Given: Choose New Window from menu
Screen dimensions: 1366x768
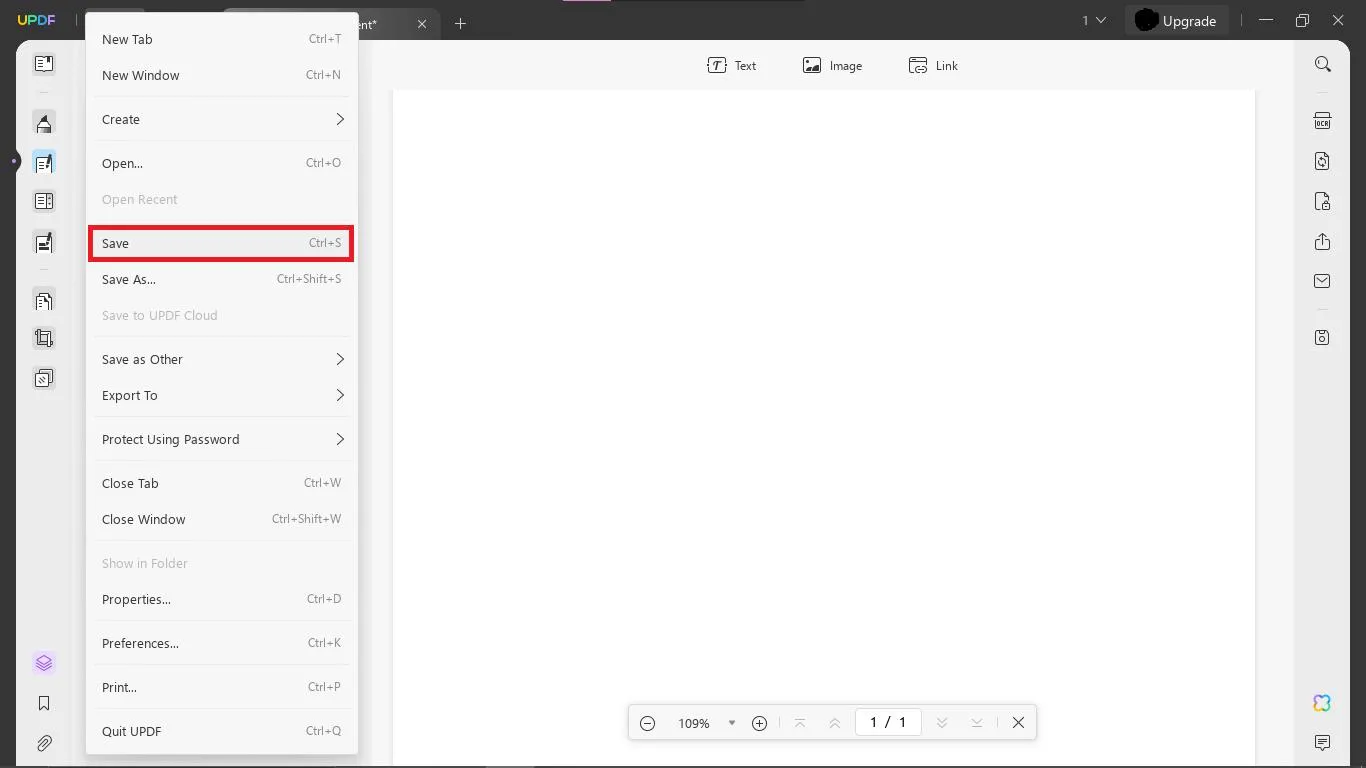Looking at the screenshot, I should pyautogui.click(x=222, y=75).
